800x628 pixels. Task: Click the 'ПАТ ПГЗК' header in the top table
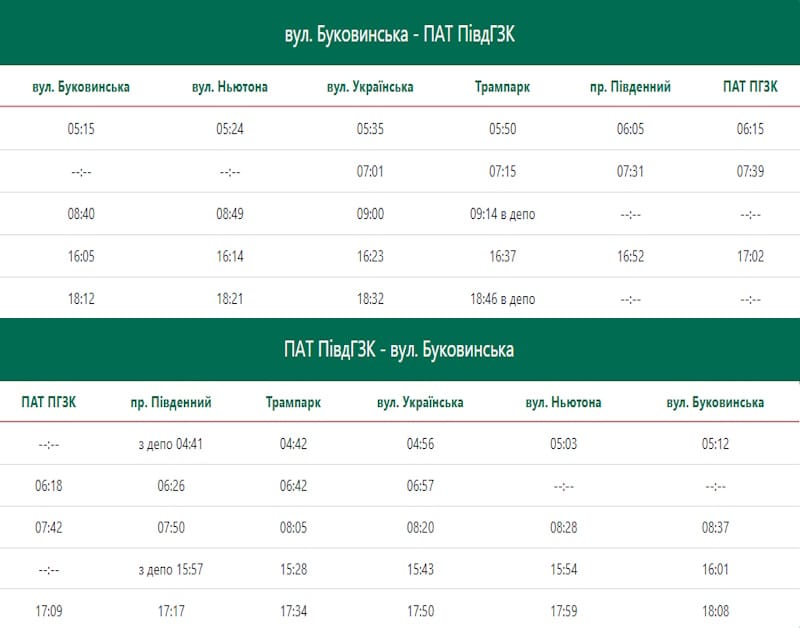click(750, 87)
